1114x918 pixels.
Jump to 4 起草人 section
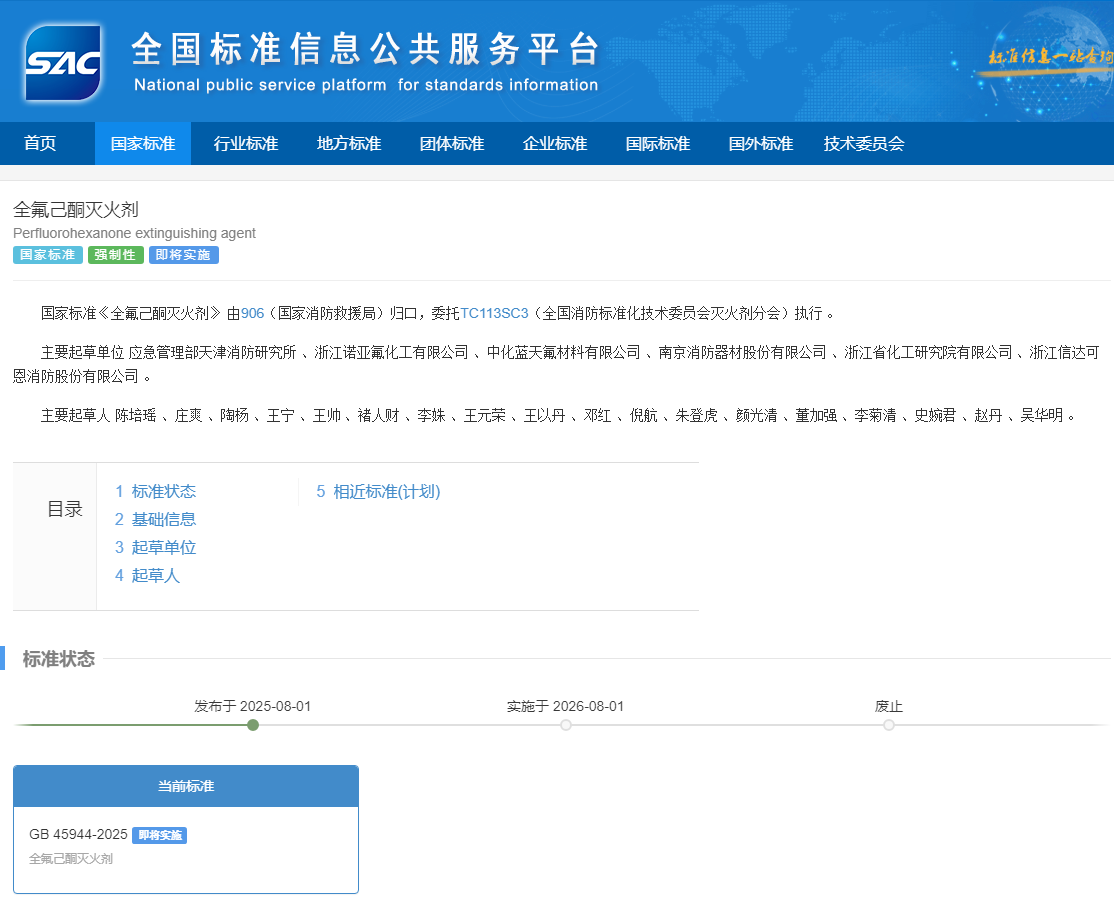(x=148, y=576)
